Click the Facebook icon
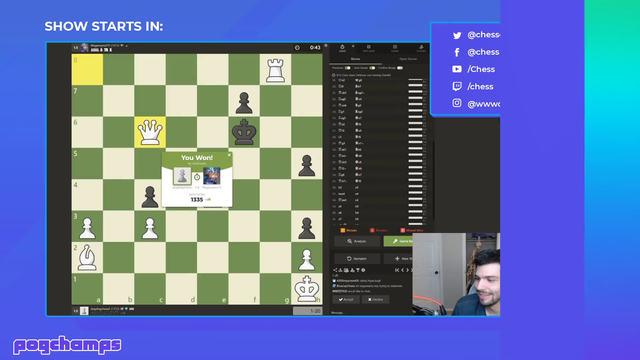The image size is (640, 360). 457,52
